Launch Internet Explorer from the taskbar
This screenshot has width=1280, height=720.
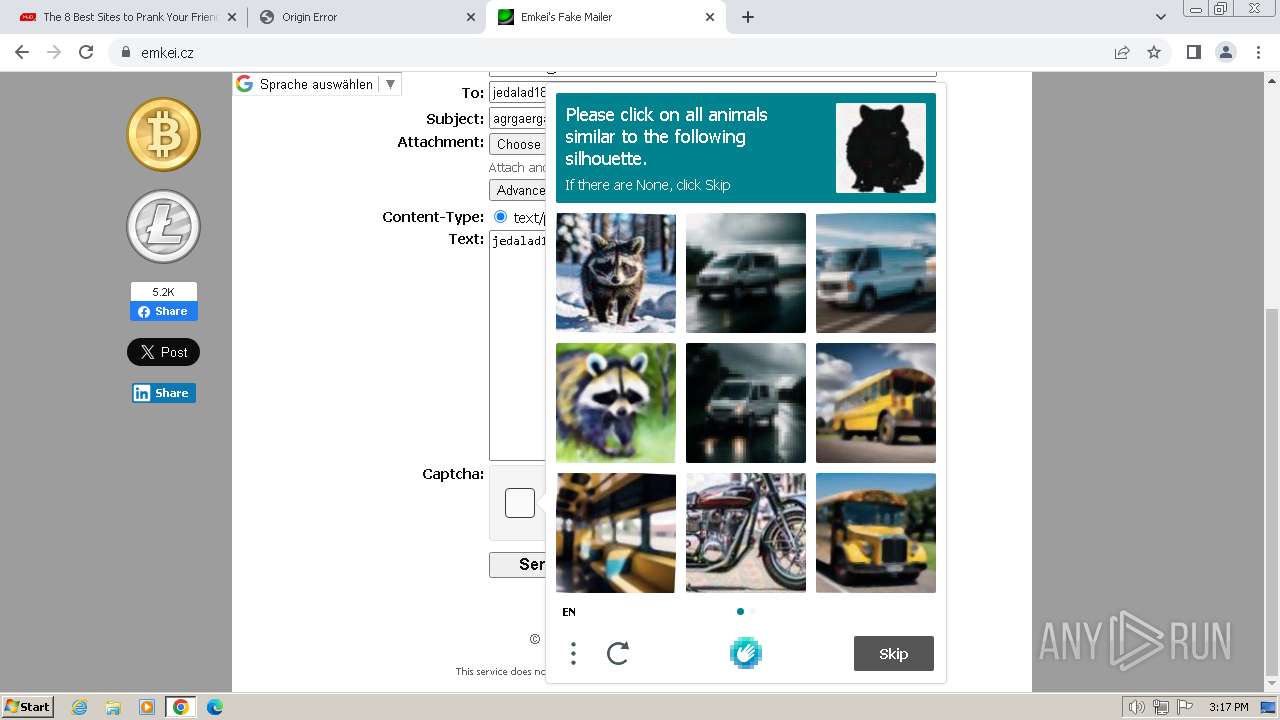click(80, 707)
